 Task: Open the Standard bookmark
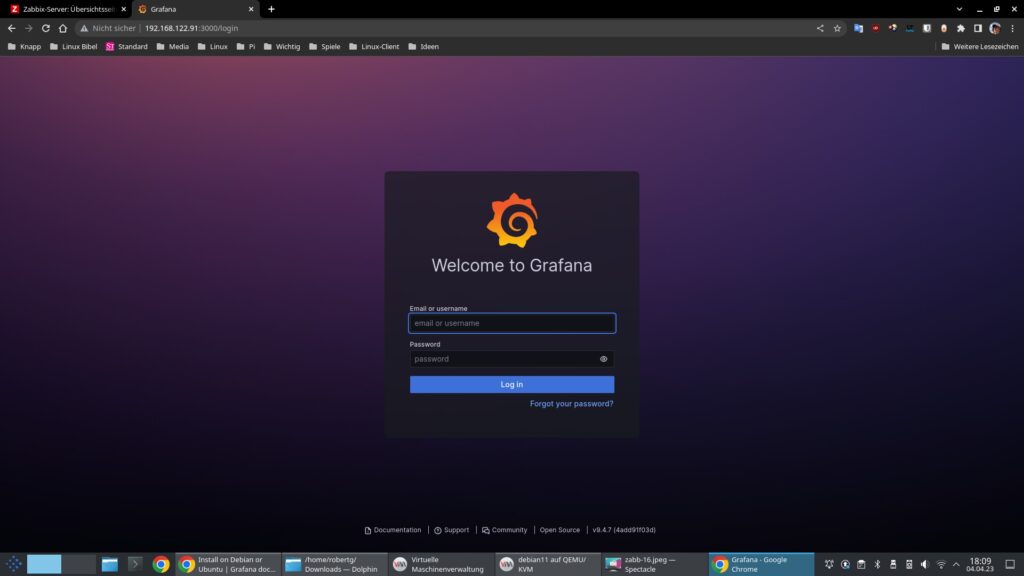(x=127, y=46)
